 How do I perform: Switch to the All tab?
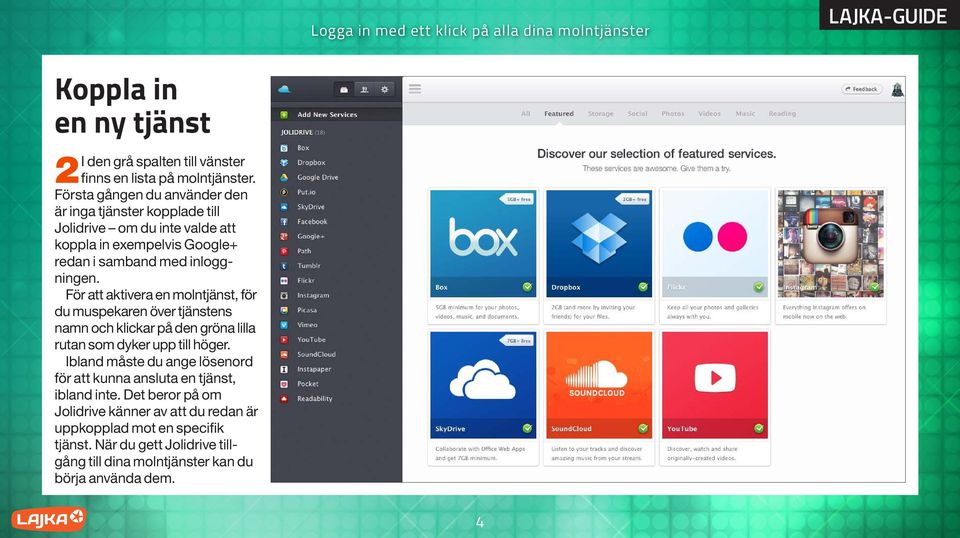click(525, 113)
